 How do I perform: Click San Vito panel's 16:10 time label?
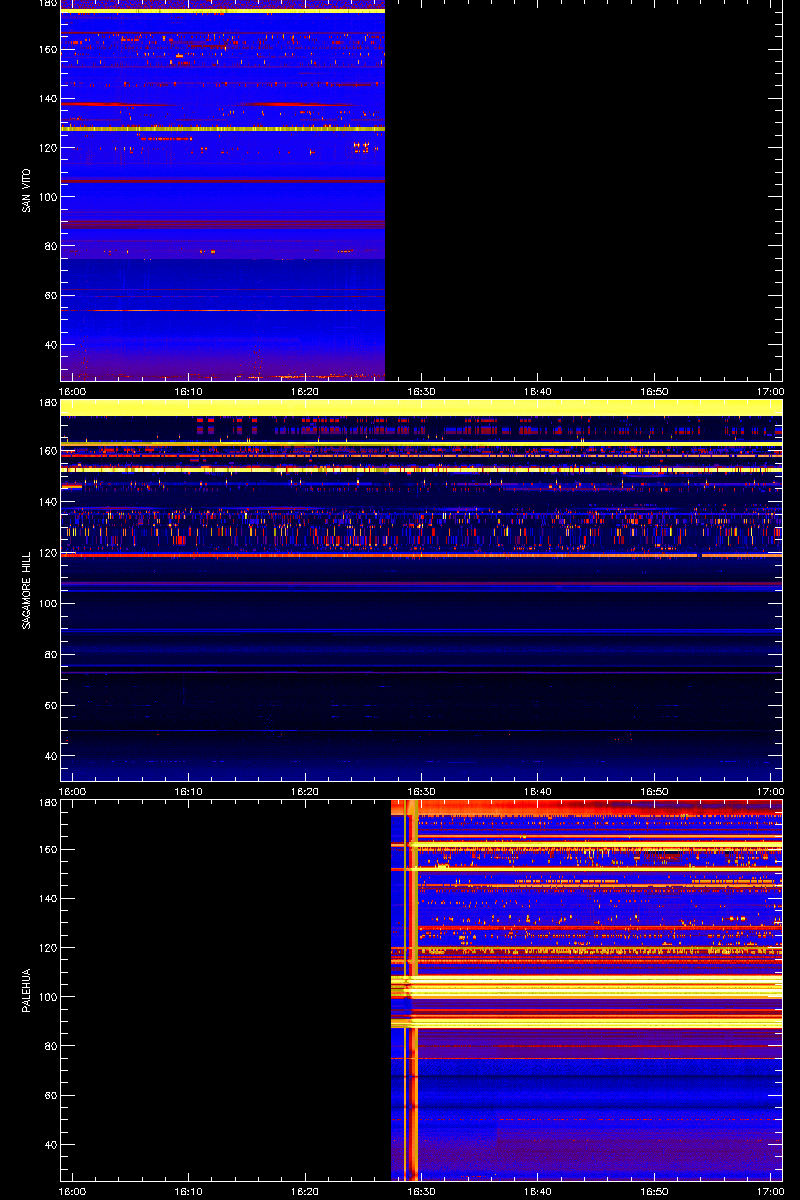190,392
